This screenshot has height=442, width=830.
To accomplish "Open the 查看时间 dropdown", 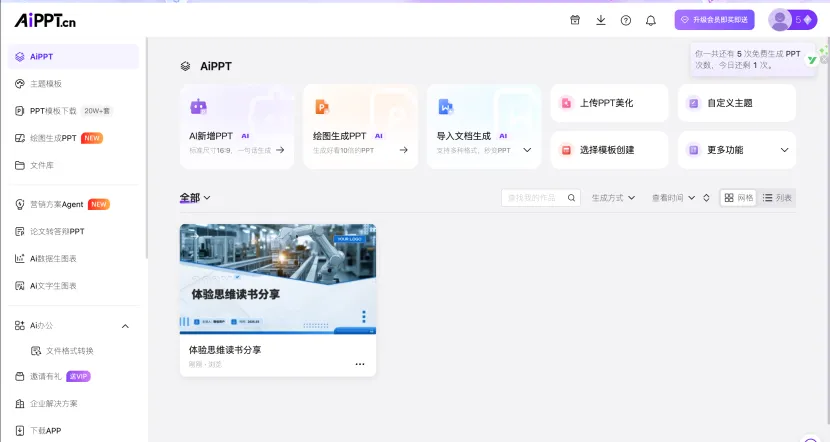I will click(673, 198).
